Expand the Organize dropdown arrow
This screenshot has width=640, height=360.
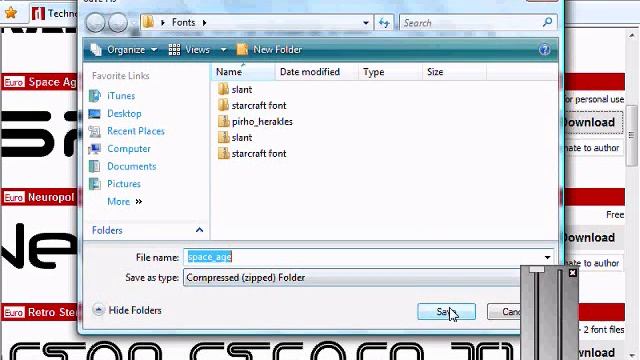point(154,50)
